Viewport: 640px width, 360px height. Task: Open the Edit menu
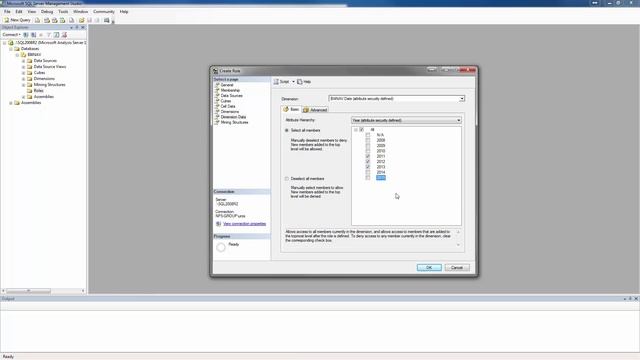click(19, 11)
